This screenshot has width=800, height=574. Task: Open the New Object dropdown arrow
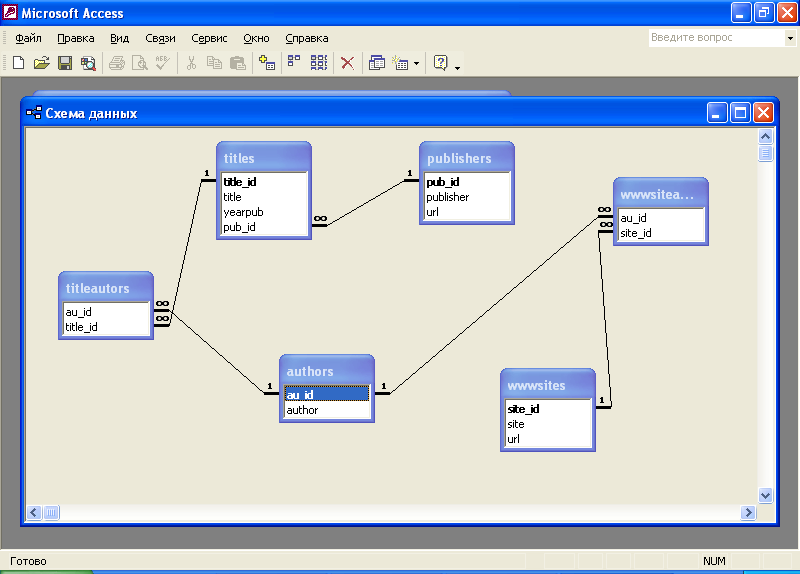(416, 63)
